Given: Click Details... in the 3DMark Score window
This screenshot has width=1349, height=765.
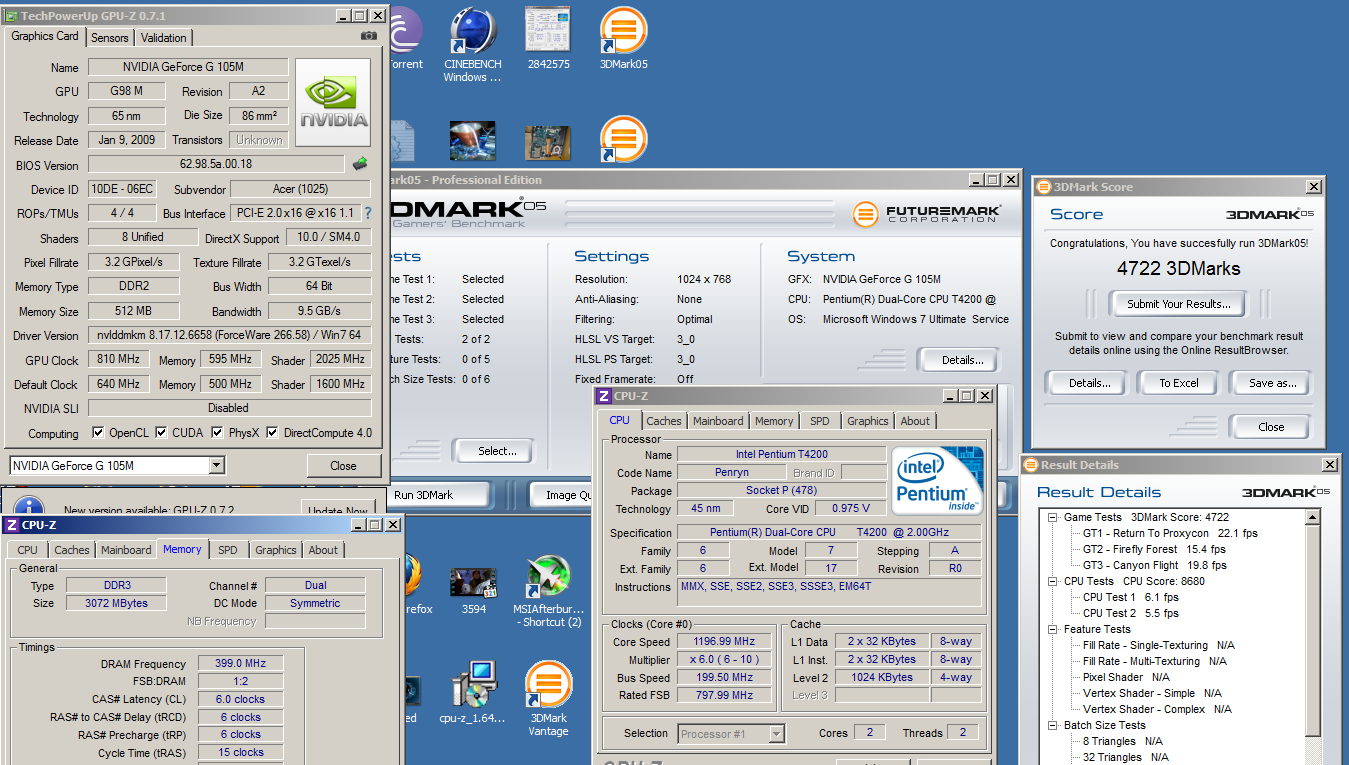Looking at the screenshot, I should 1089,383.
